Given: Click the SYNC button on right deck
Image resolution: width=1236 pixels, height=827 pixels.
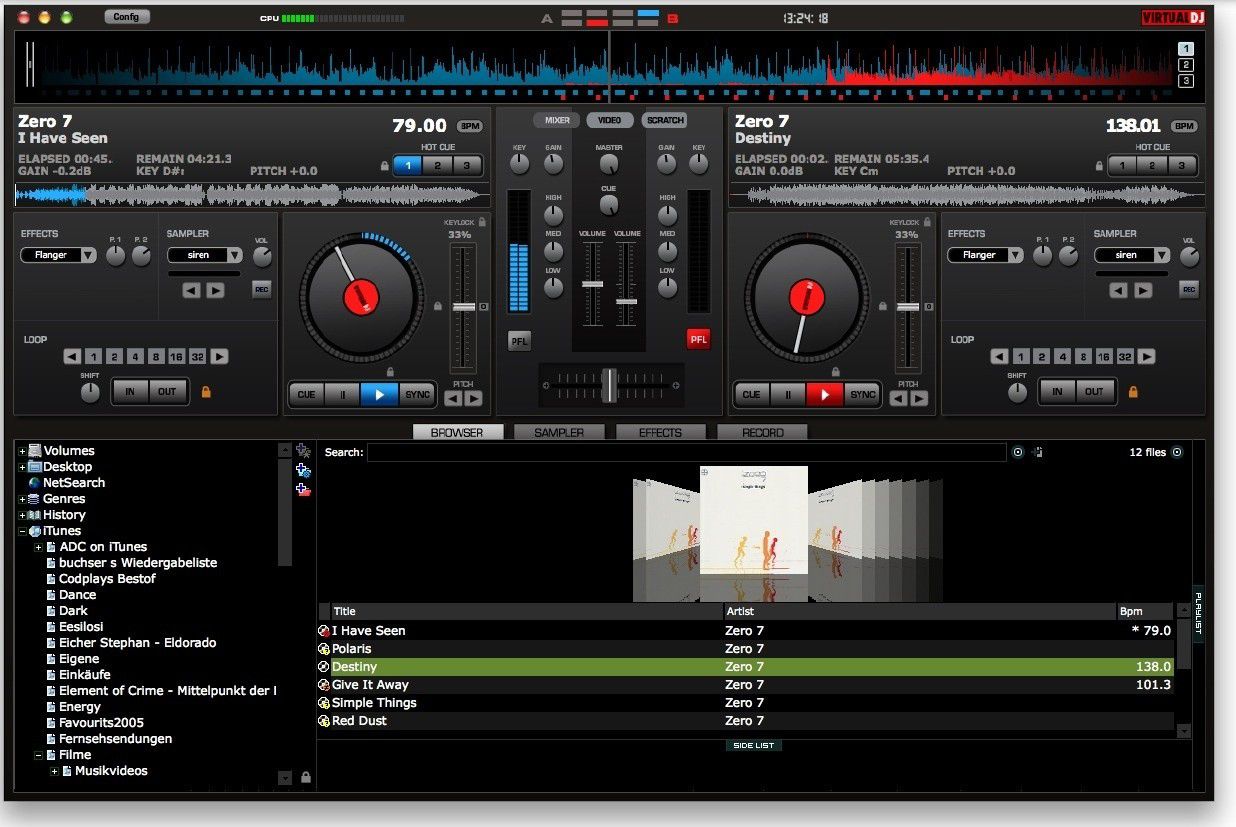Looking at the screenshot, I should [x=862, y=394].
